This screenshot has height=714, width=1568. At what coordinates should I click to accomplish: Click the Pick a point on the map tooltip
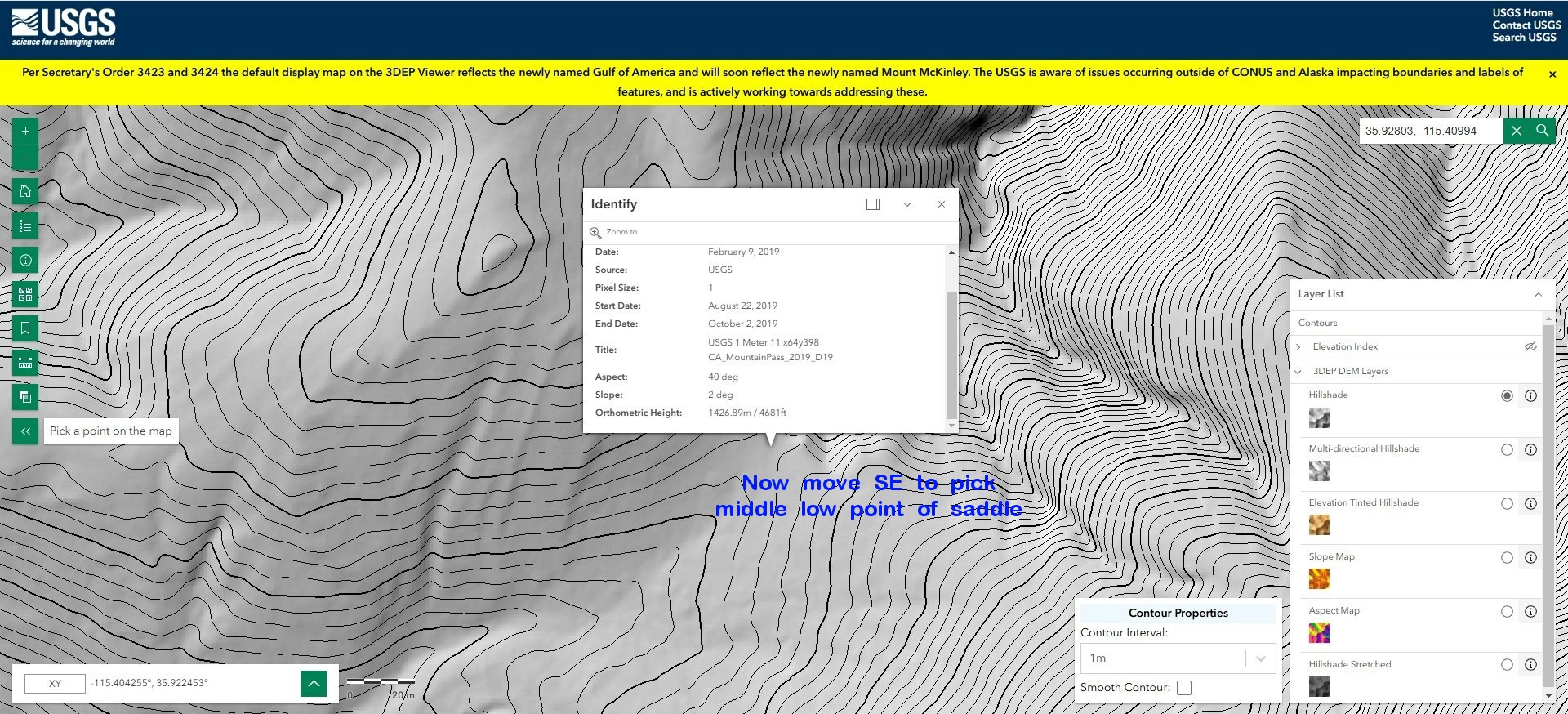pos(111,431)
